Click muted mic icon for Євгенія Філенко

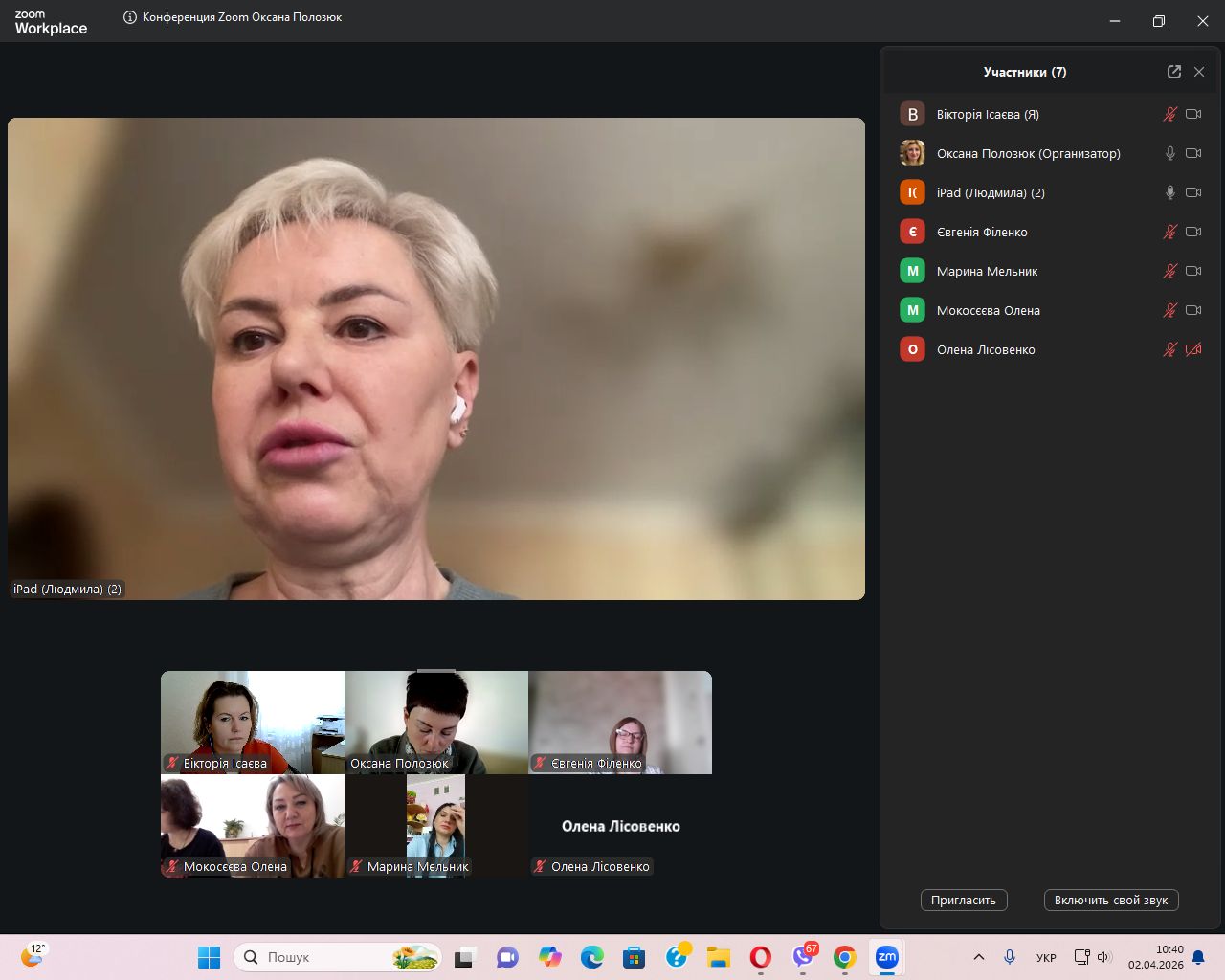pyautogui.click(x=1169, y=232)
